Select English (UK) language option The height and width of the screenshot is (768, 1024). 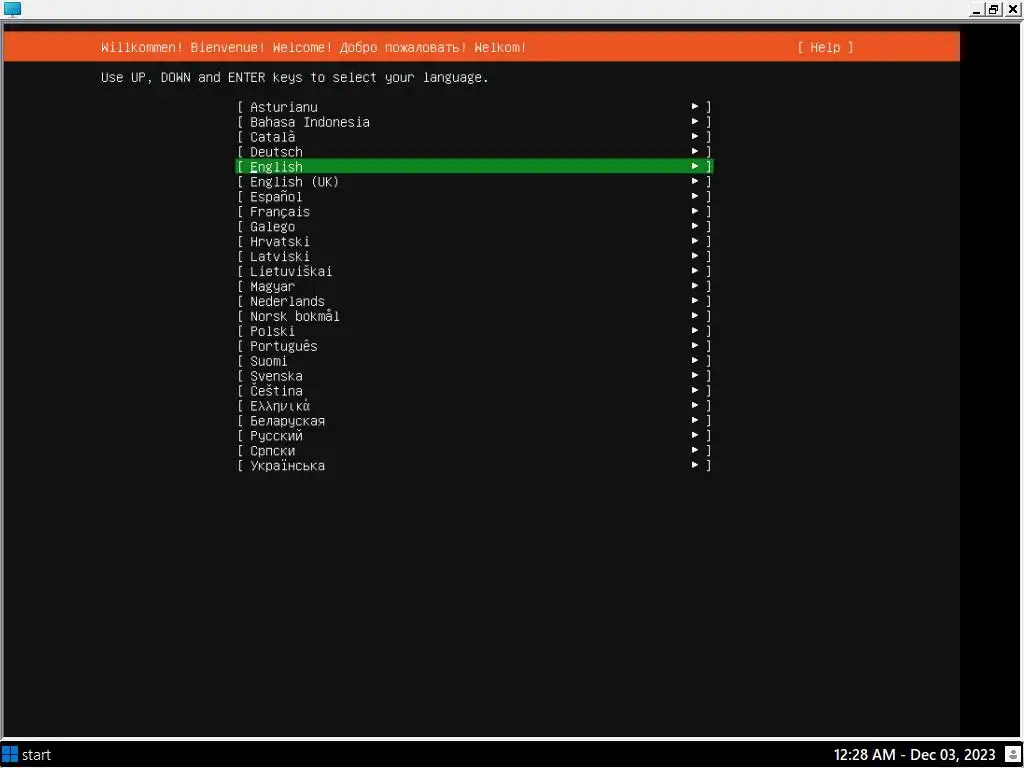coord(474,182)
